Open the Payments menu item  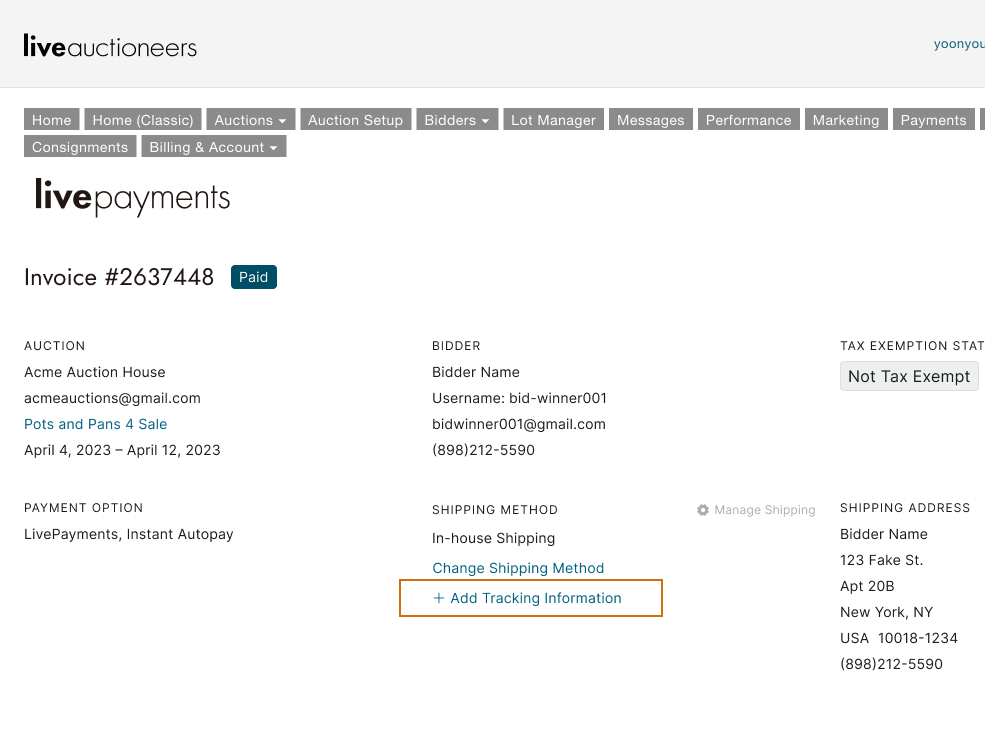tap(933, 119)
